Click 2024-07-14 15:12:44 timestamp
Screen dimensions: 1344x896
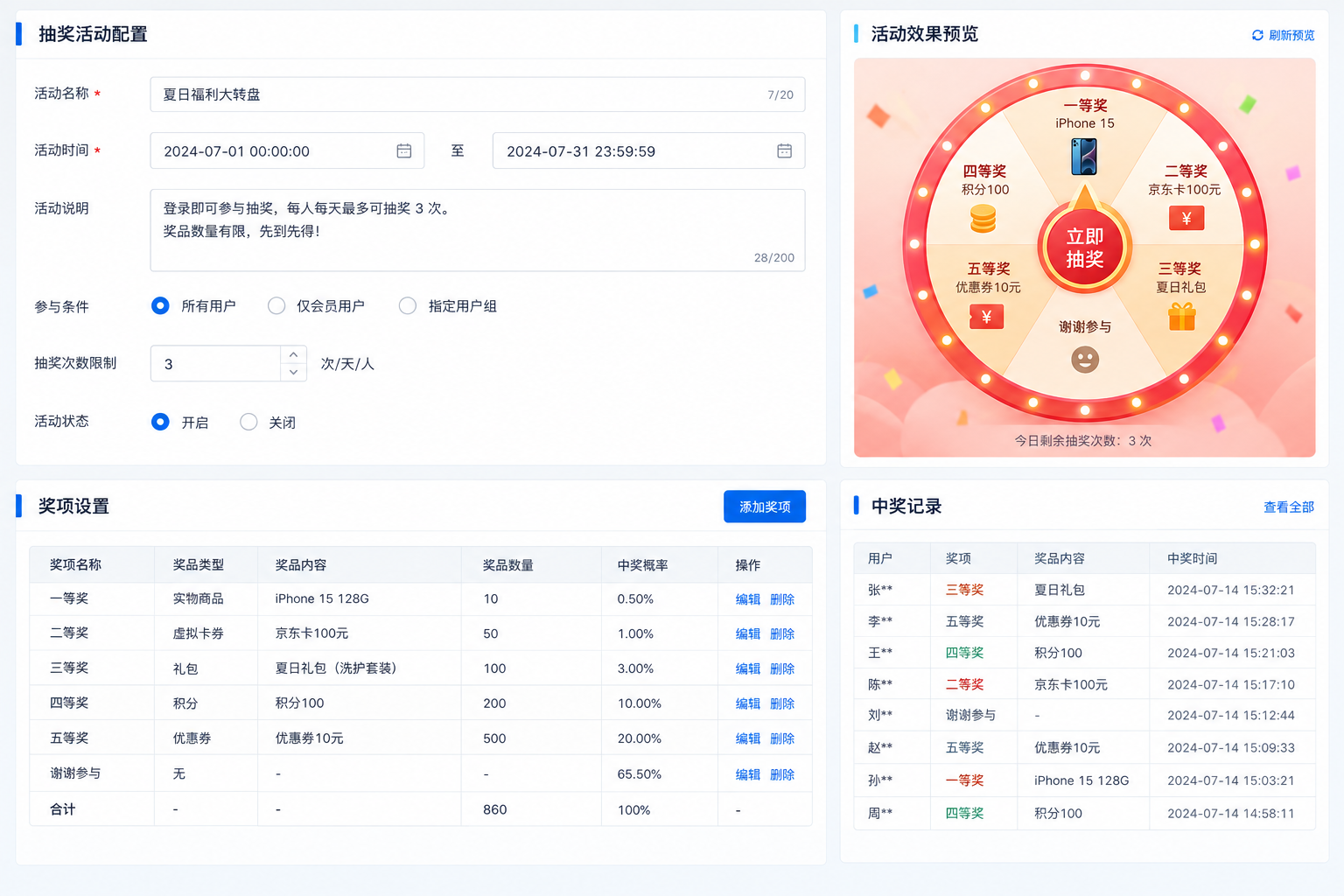click(x=1230, y=715)
